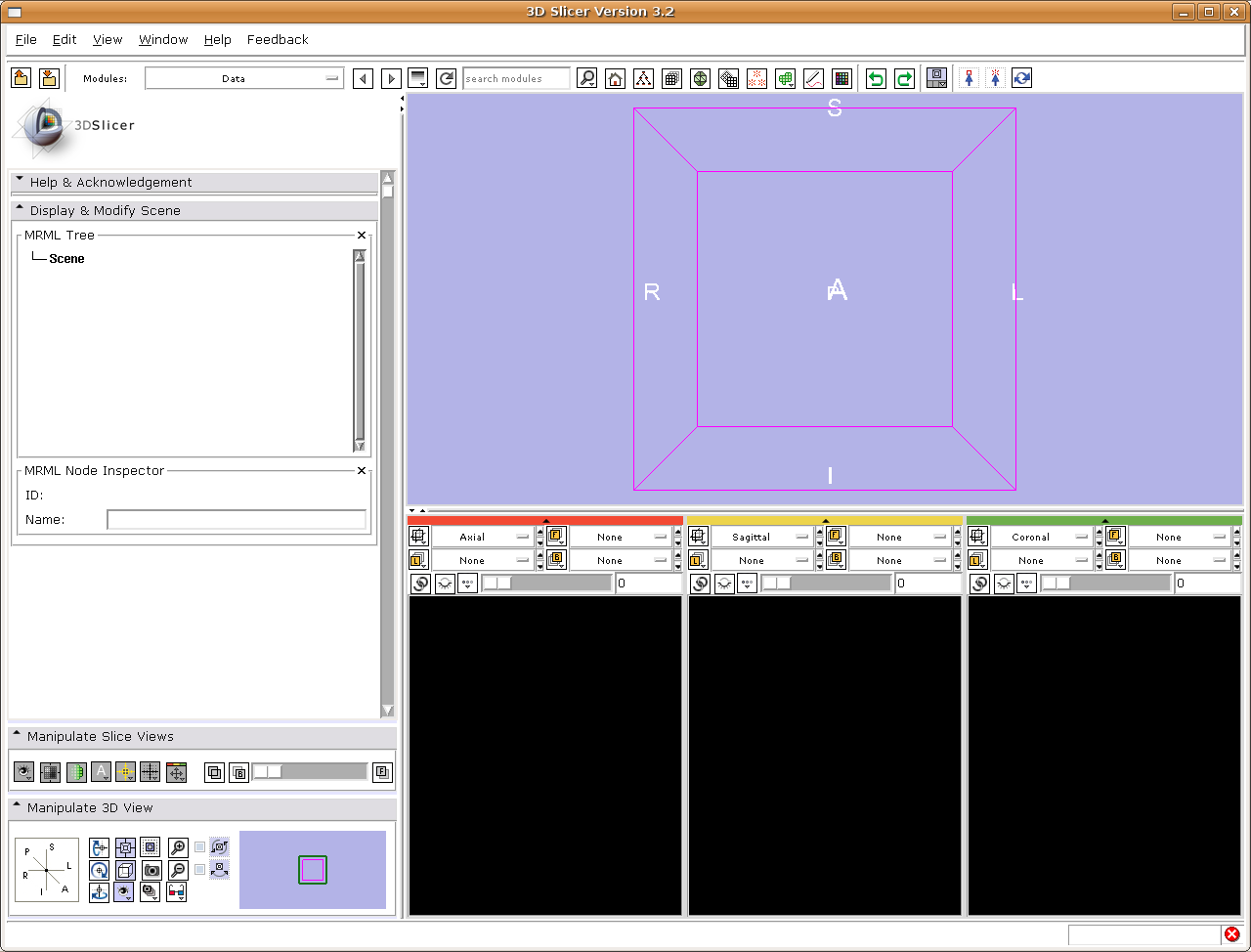Open the Sagittal orientation dropdown
The width and height of the screenshot is (1251, 952).
tap(761, 537)
